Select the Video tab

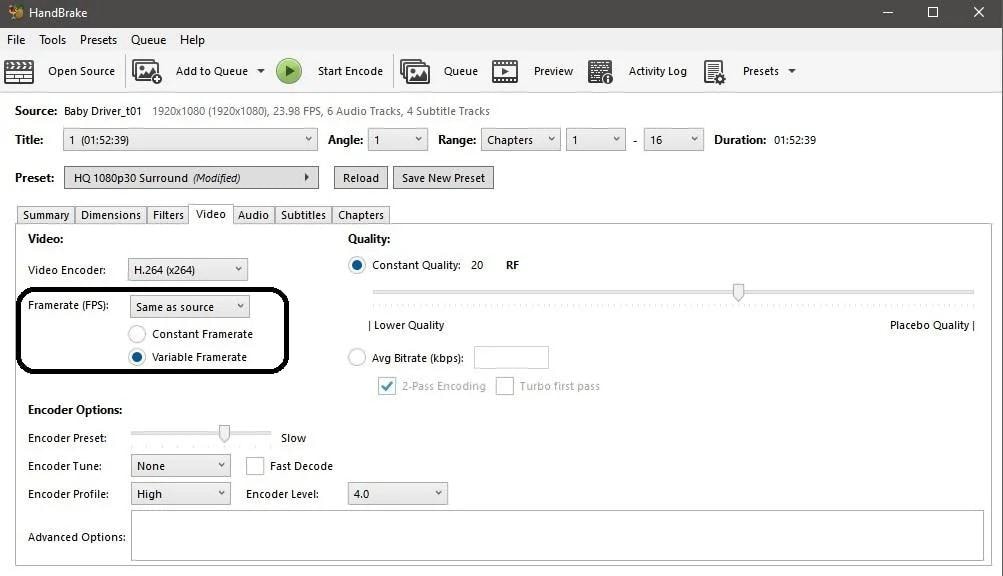click(x=210, y=214)
